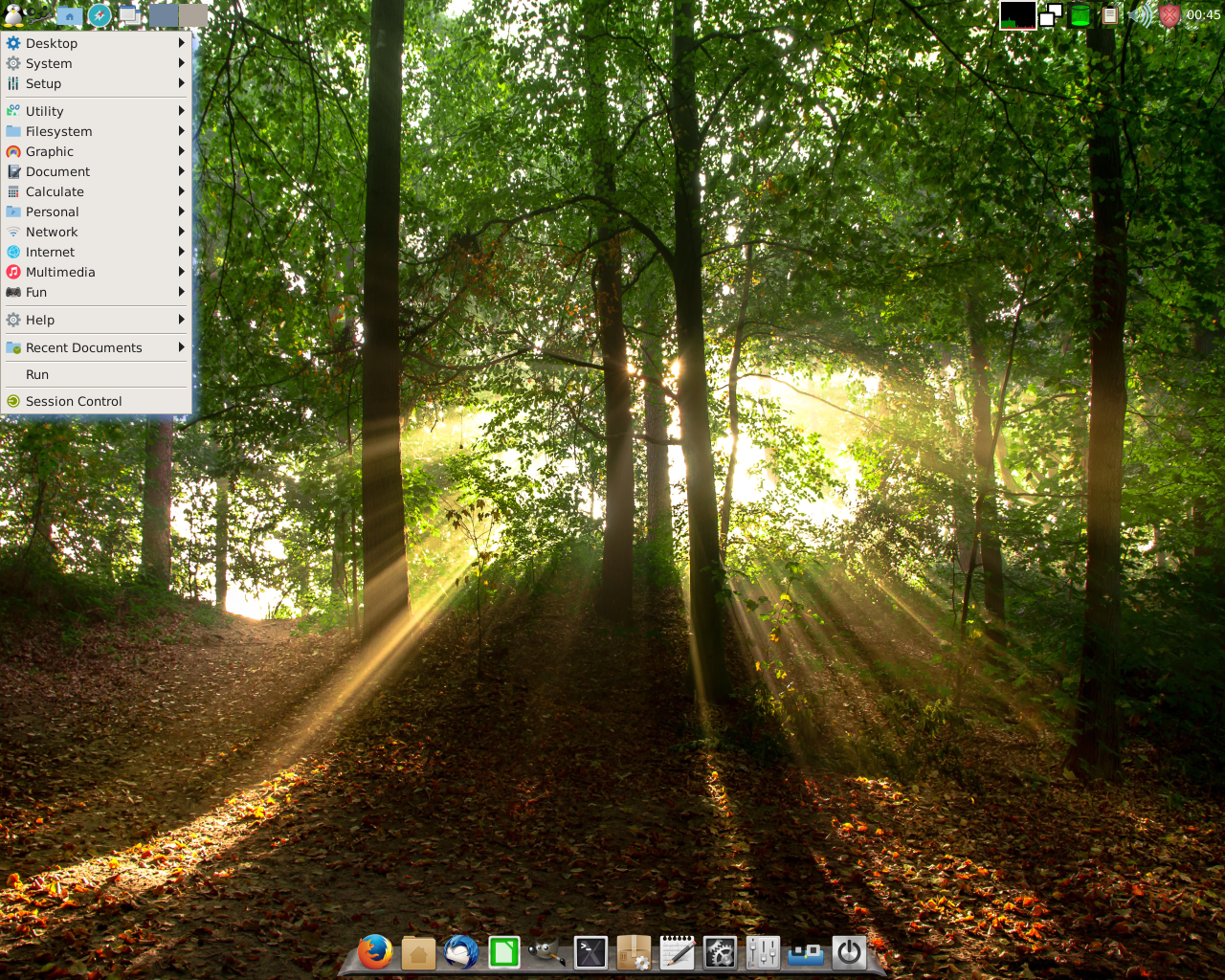Viewport: 1225px width, 980px height.
Task: Expand the Network submenu arrow
Action: [181, 232]
